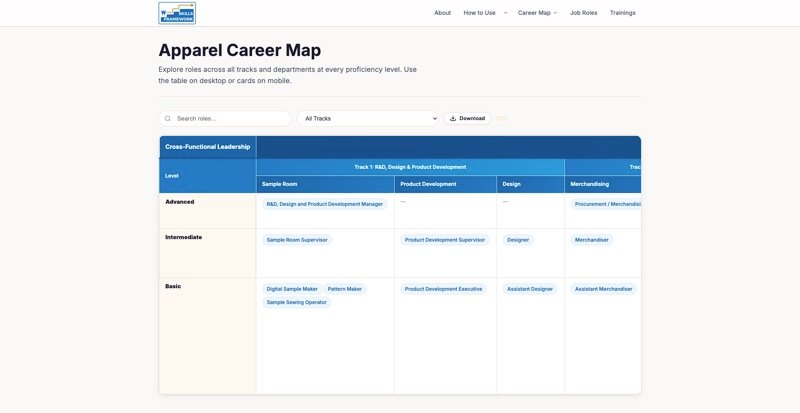Expand the Career Map menu chevron

click(x=555, y=13)
